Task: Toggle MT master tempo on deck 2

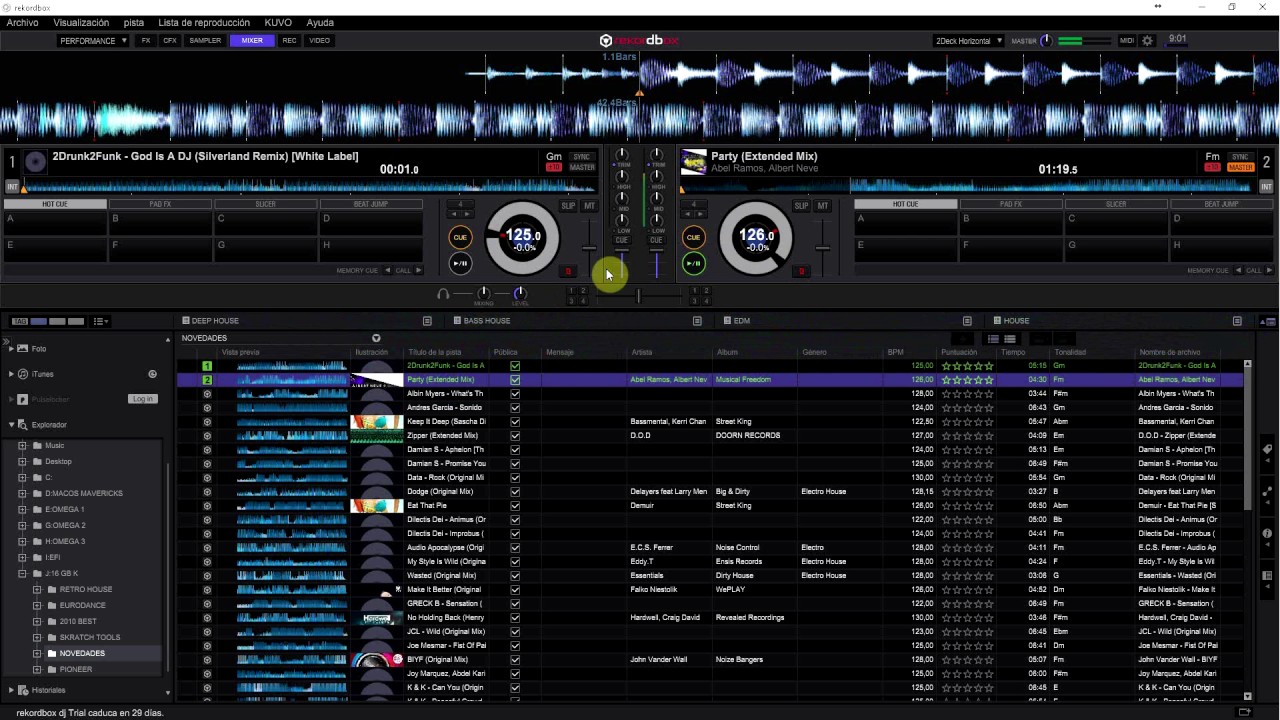Action: pos(822,206)
